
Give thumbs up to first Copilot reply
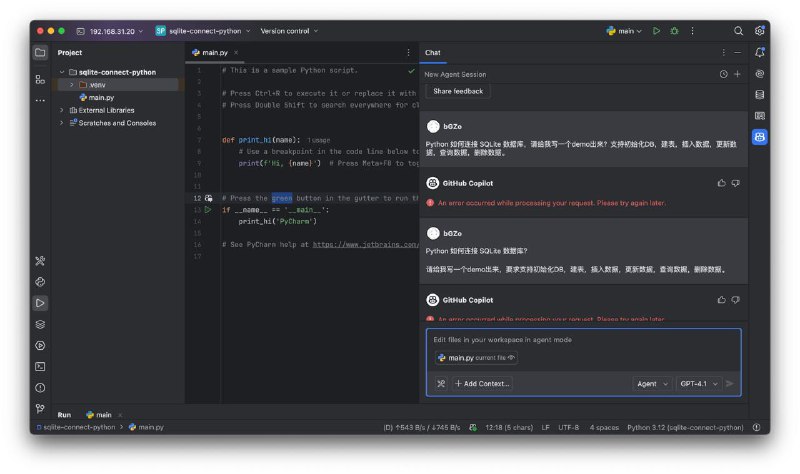[x=721, y=183]
